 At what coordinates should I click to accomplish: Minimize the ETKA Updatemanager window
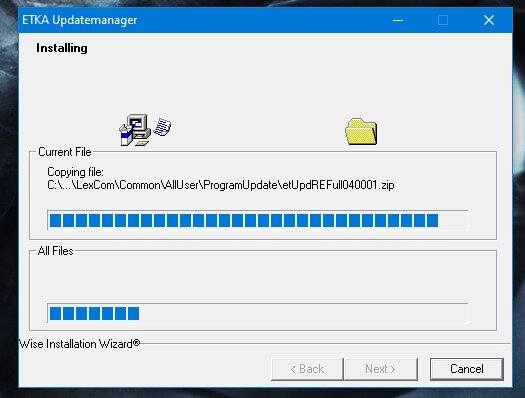(398, 20)
